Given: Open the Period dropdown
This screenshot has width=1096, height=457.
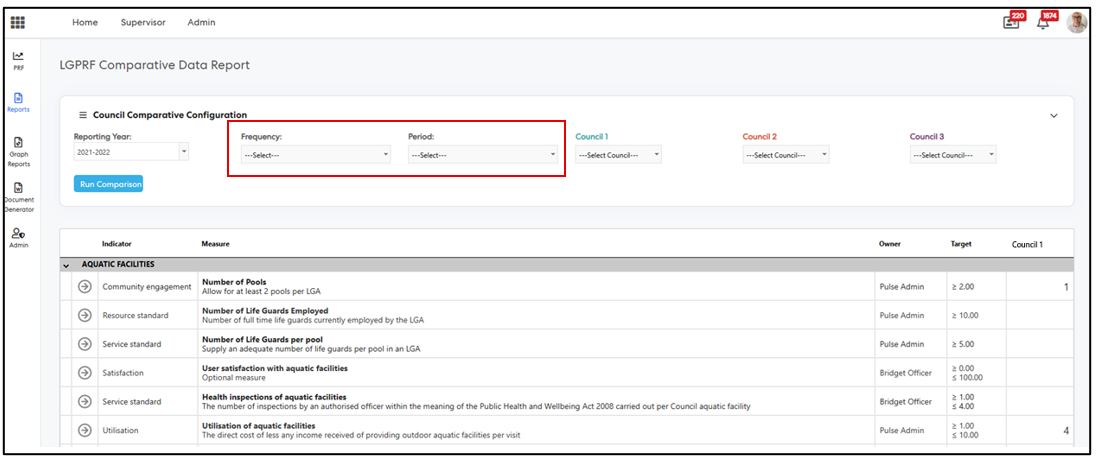Looking at the screenshot, I should click(x=483, y=155).
